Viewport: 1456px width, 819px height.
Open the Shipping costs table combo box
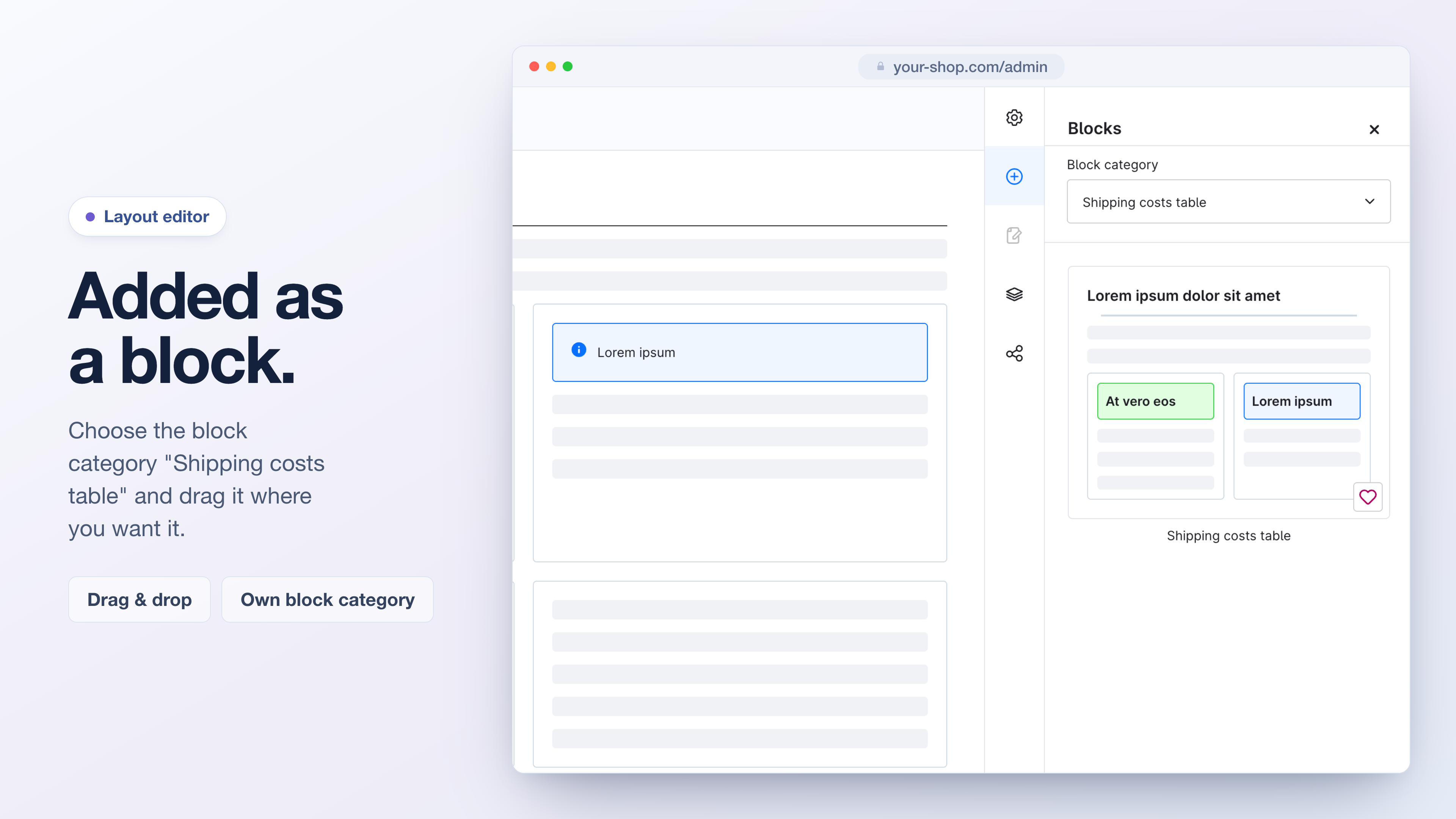(1228, 202)
